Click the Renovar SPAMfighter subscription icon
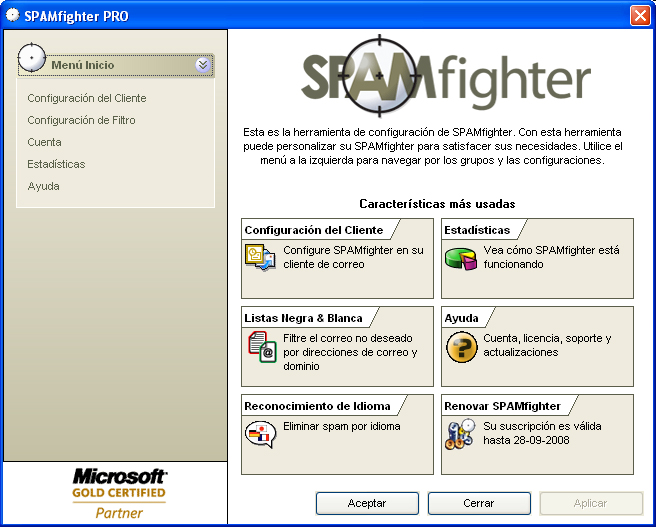Viewport: 656px width, 527px height. [460, 434]
